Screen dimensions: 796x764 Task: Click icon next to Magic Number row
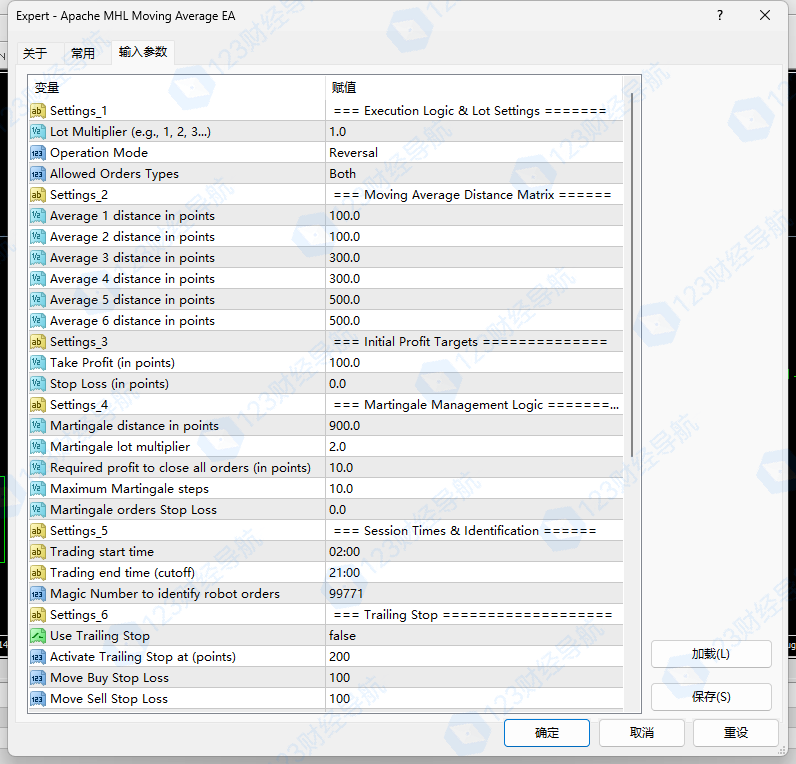(38, 594)
